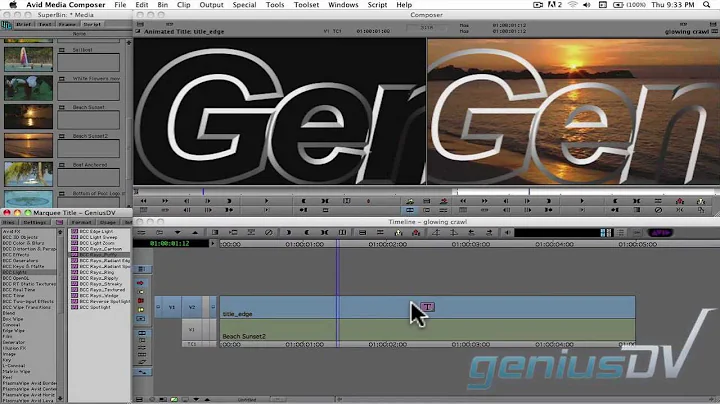Select BCC Rays_Ring effect
The width and height of the screenshot is (720, 404).
pyautogui.click(x=97, y=272)
